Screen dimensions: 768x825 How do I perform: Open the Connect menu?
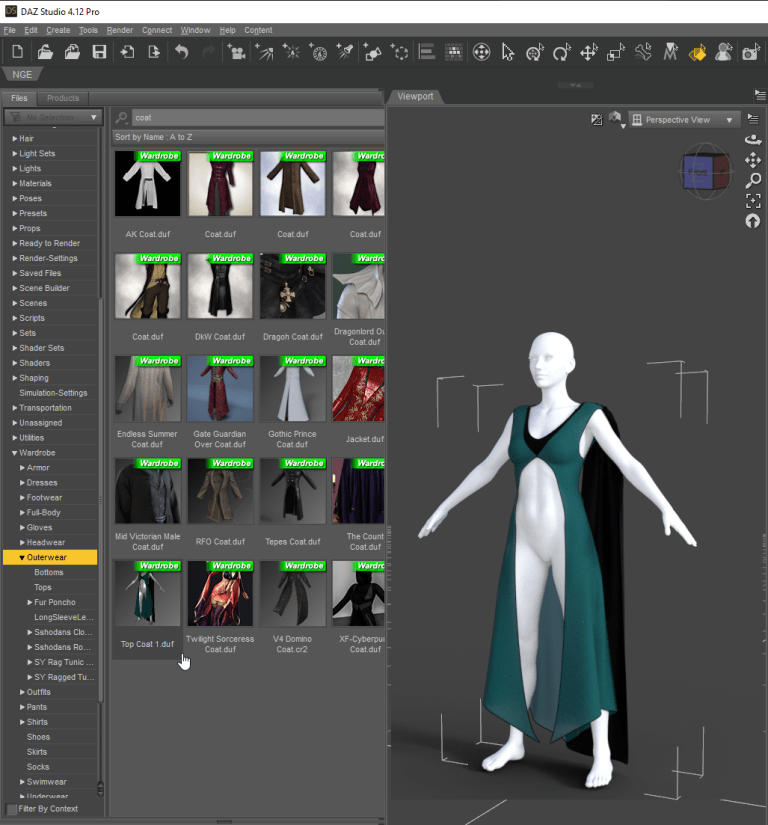click(x=157, y=30)
